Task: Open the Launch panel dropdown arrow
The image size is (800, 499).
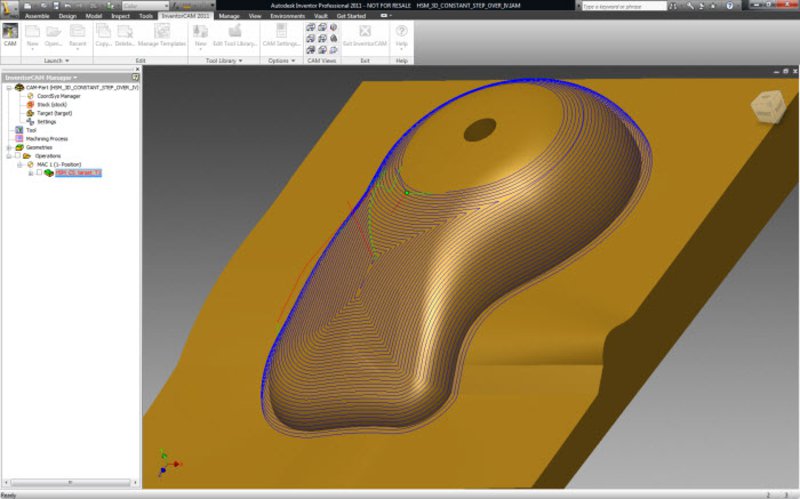Action: (67, 61)
